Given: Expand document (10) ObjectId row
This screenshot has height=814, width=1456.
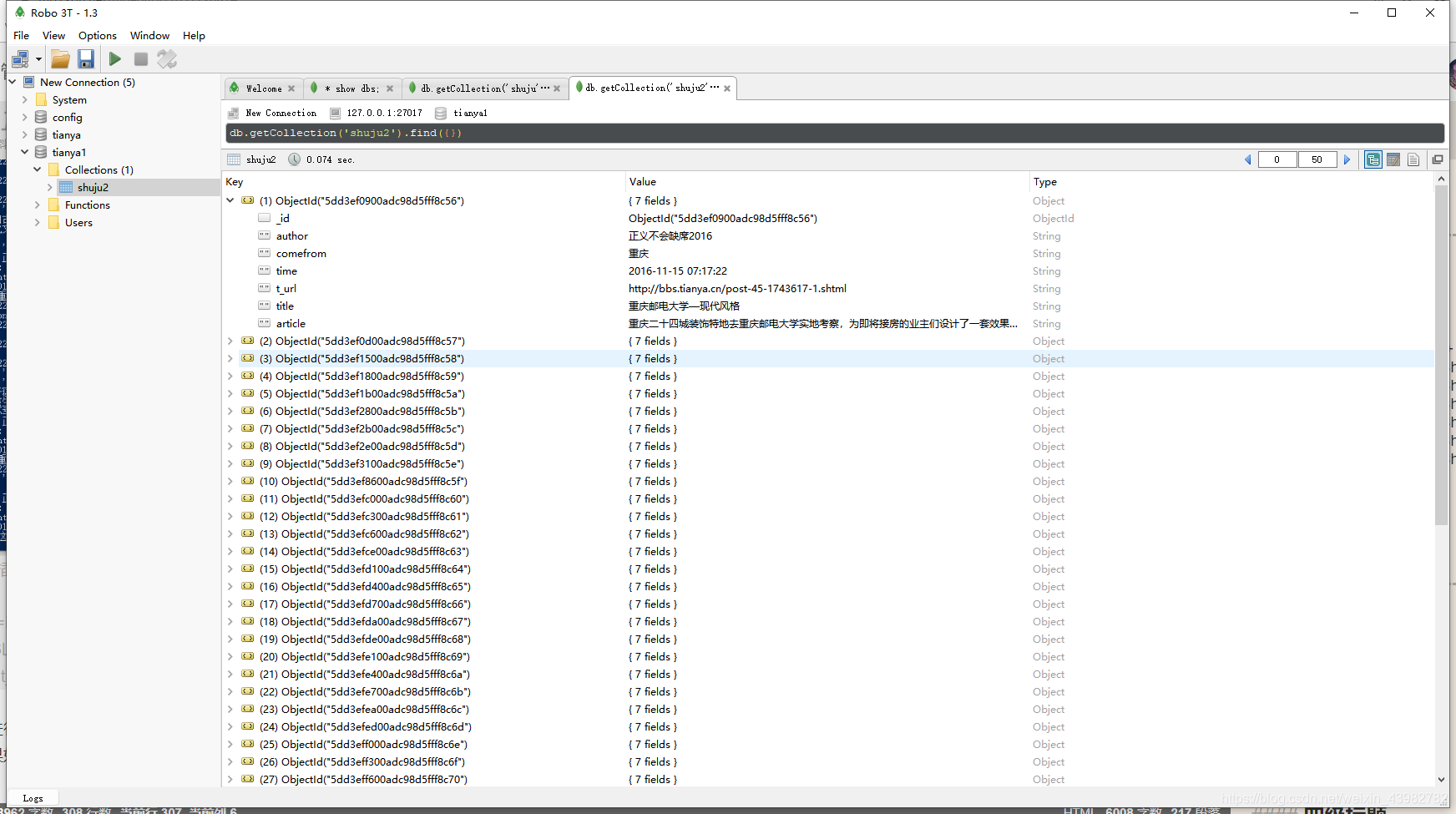Looking at the screenshot, I should 230,481.
